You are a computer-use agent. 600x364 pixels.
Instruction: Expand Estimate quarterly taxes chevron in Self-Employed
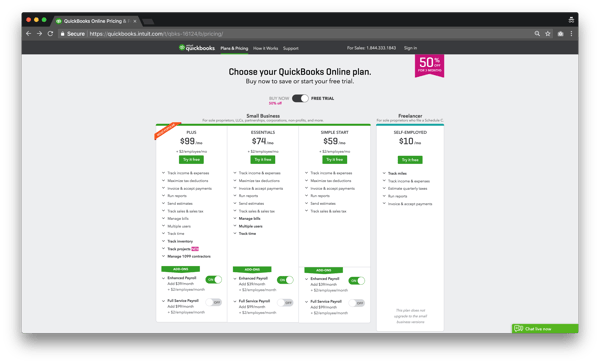tap(384, 188)
